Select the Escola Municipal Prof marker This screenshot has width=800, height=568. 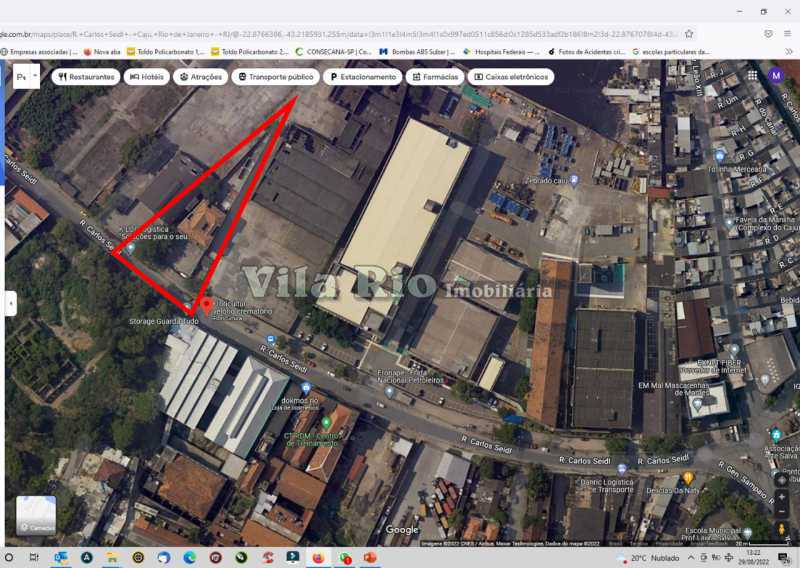click(747, 533)
